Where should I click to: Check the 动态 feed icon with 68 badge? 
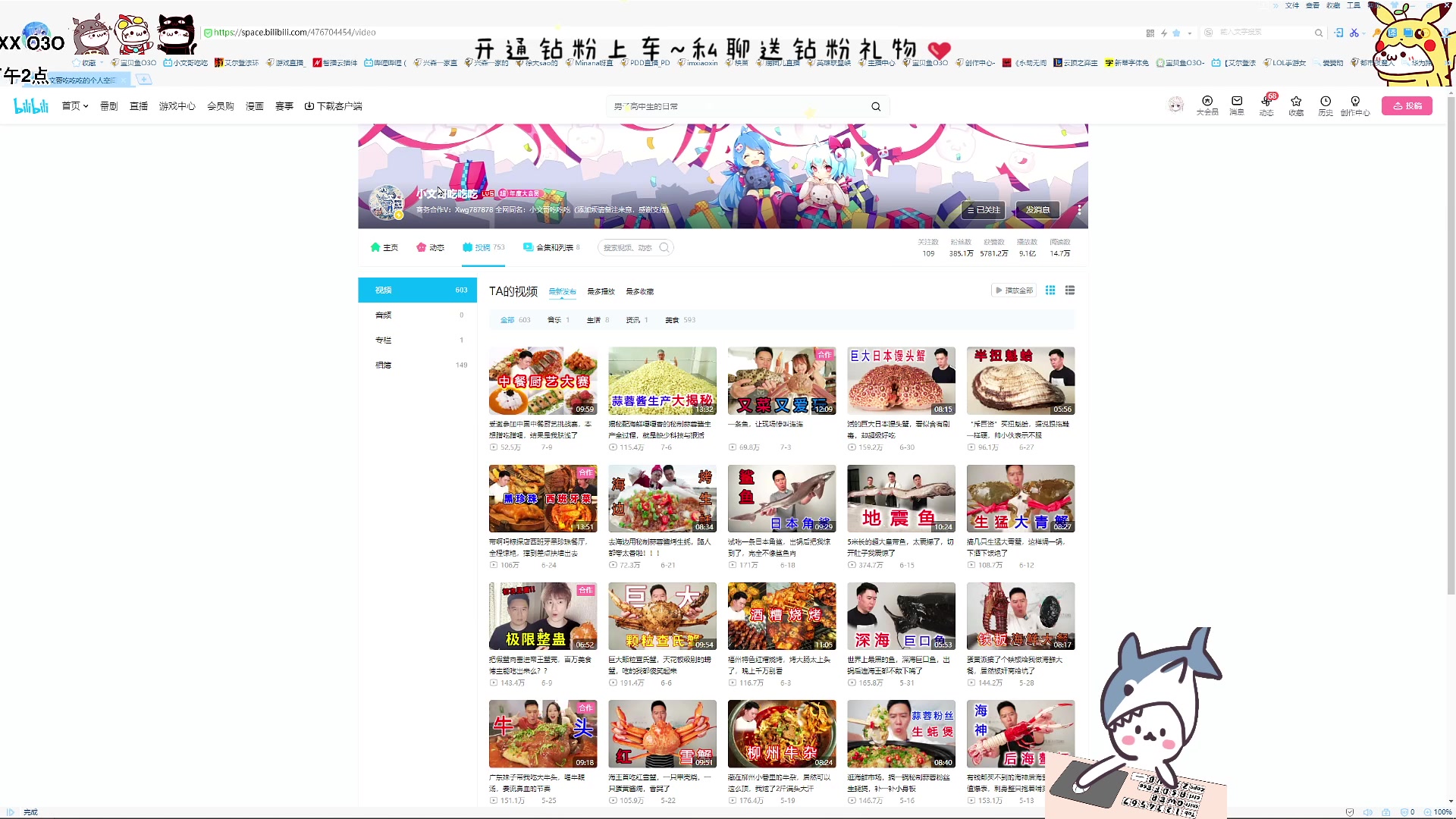pyautogui.click(x=1266, y=105)
